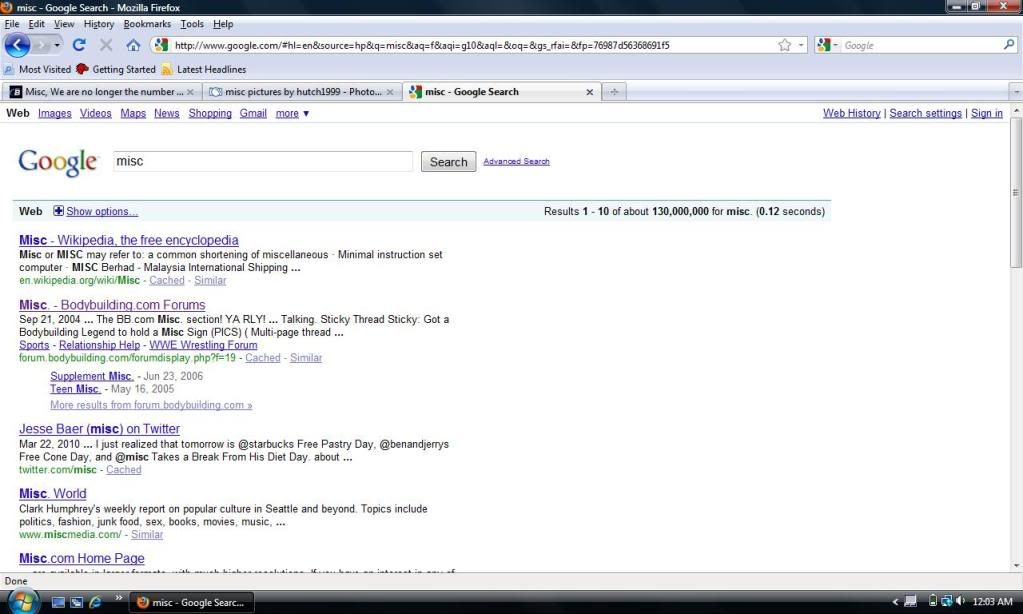Open Misc.com Home Page result

click(82, 558)
